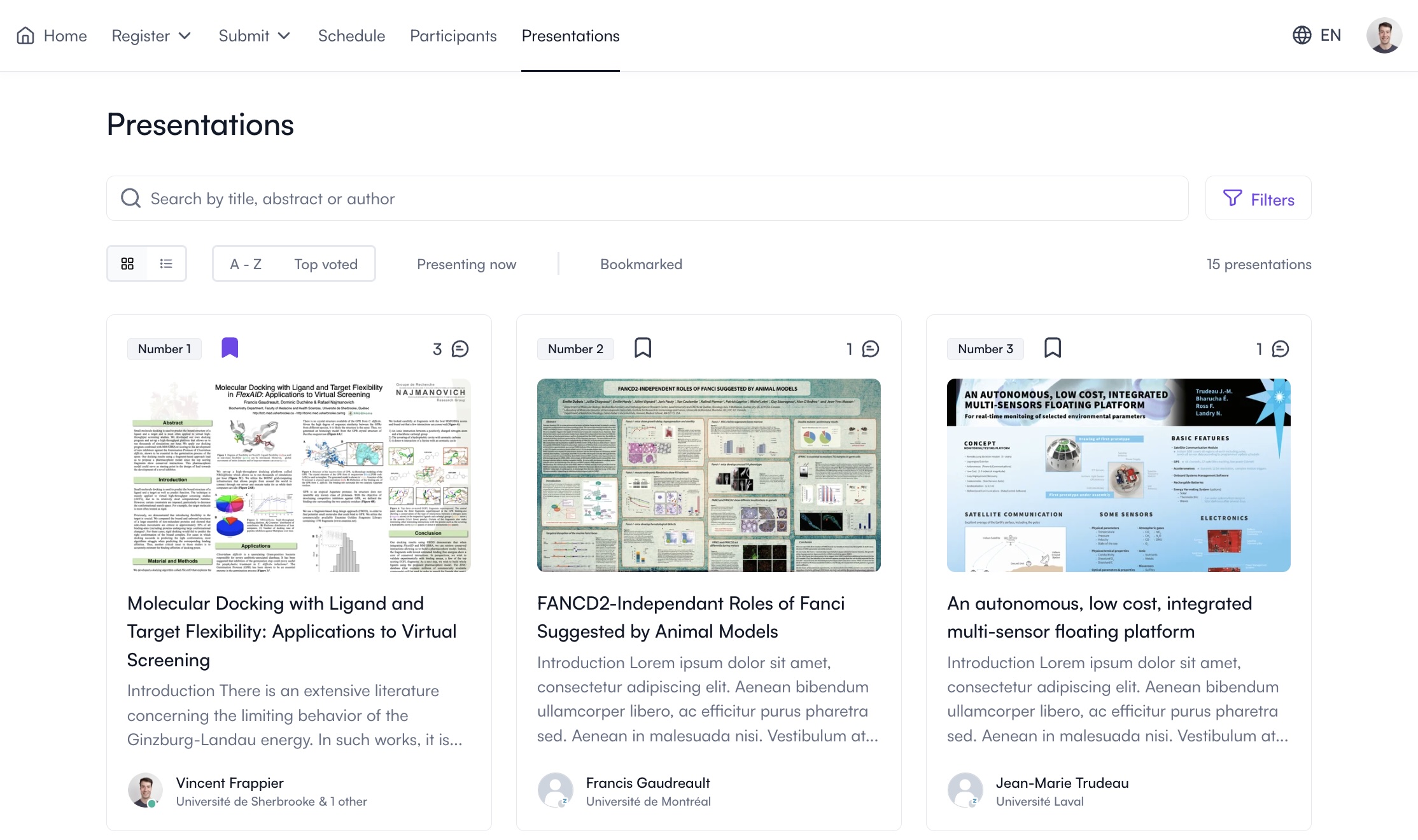The image size is (1418, 840).
Task: Click the Home house icon
Action: (25, 36)
